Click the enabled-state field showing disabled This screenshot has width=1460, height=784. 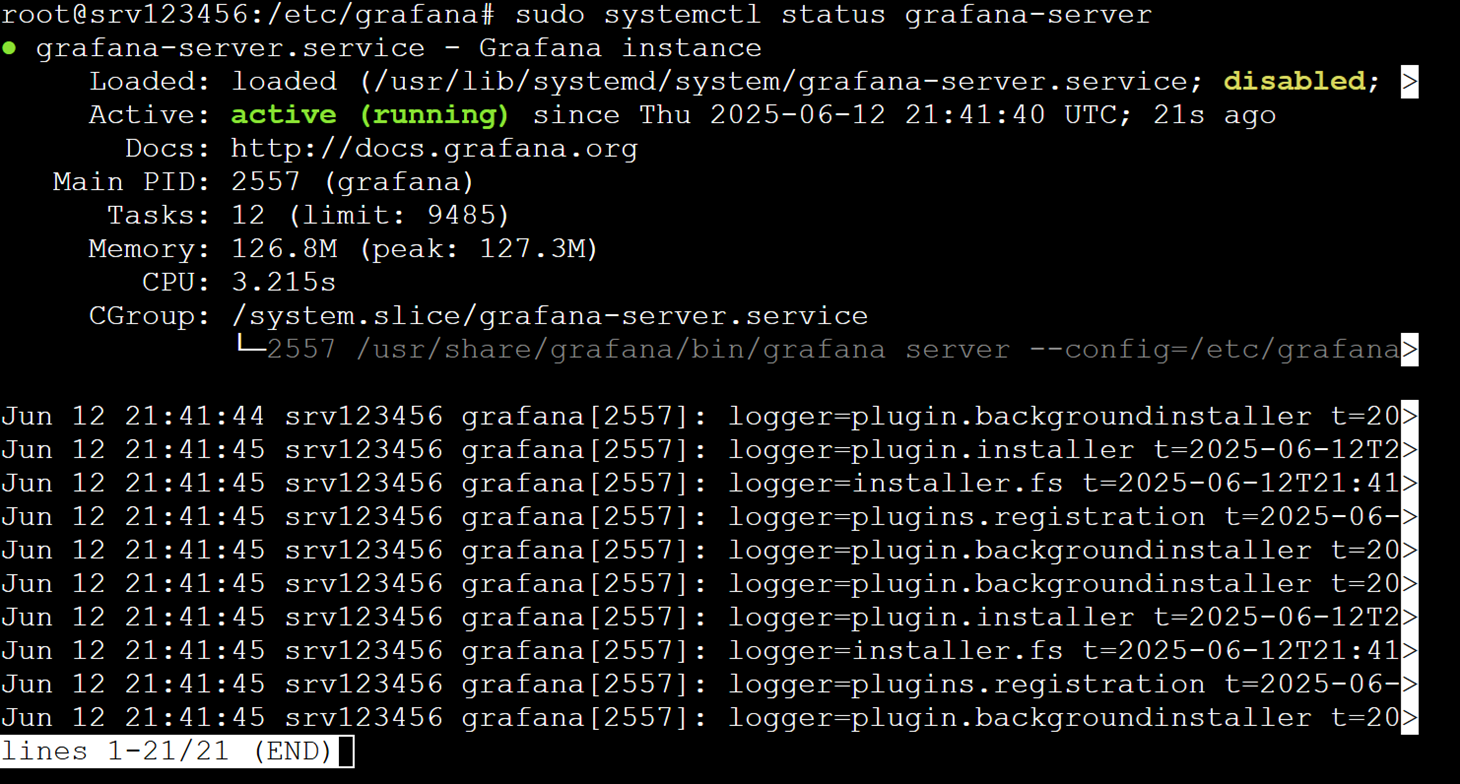[1295, 81]
